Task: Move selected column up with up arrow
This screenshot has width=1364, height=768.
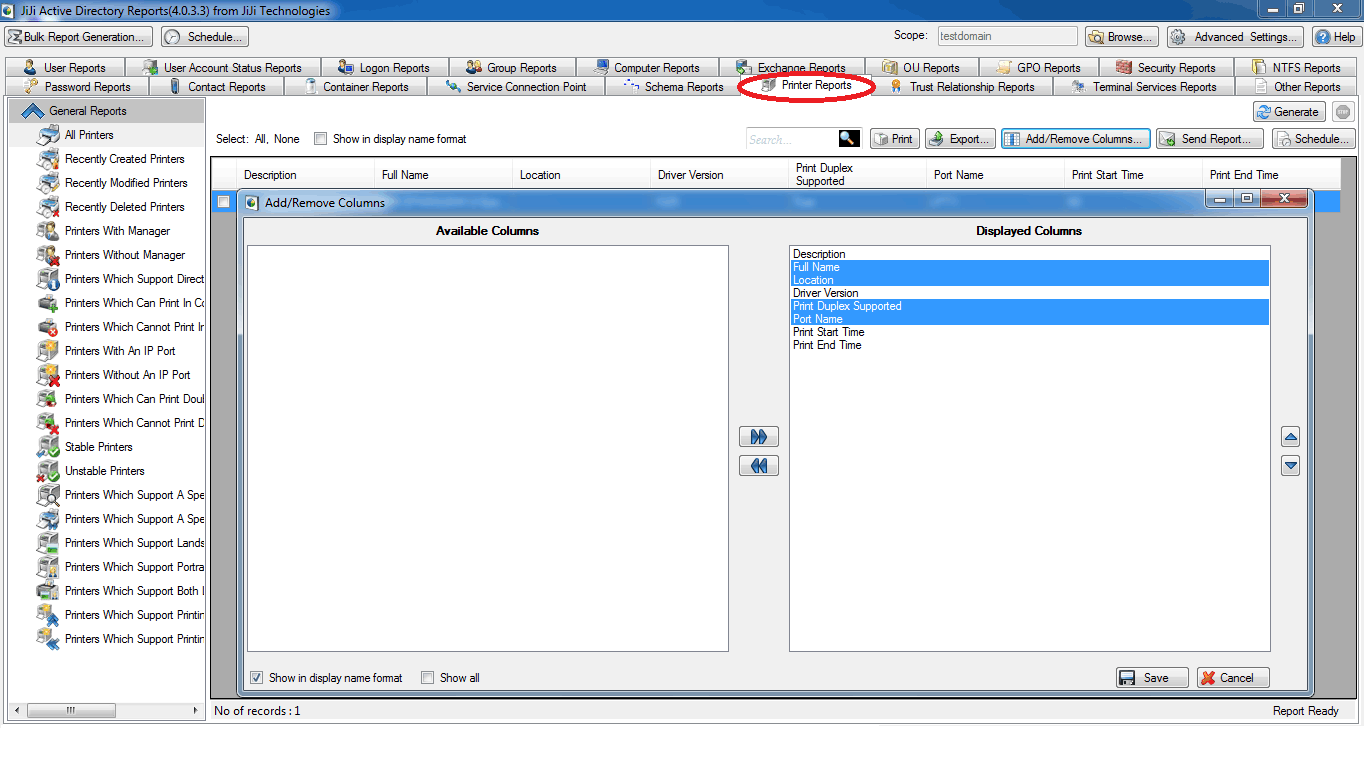Action: tap(1291, 437)
